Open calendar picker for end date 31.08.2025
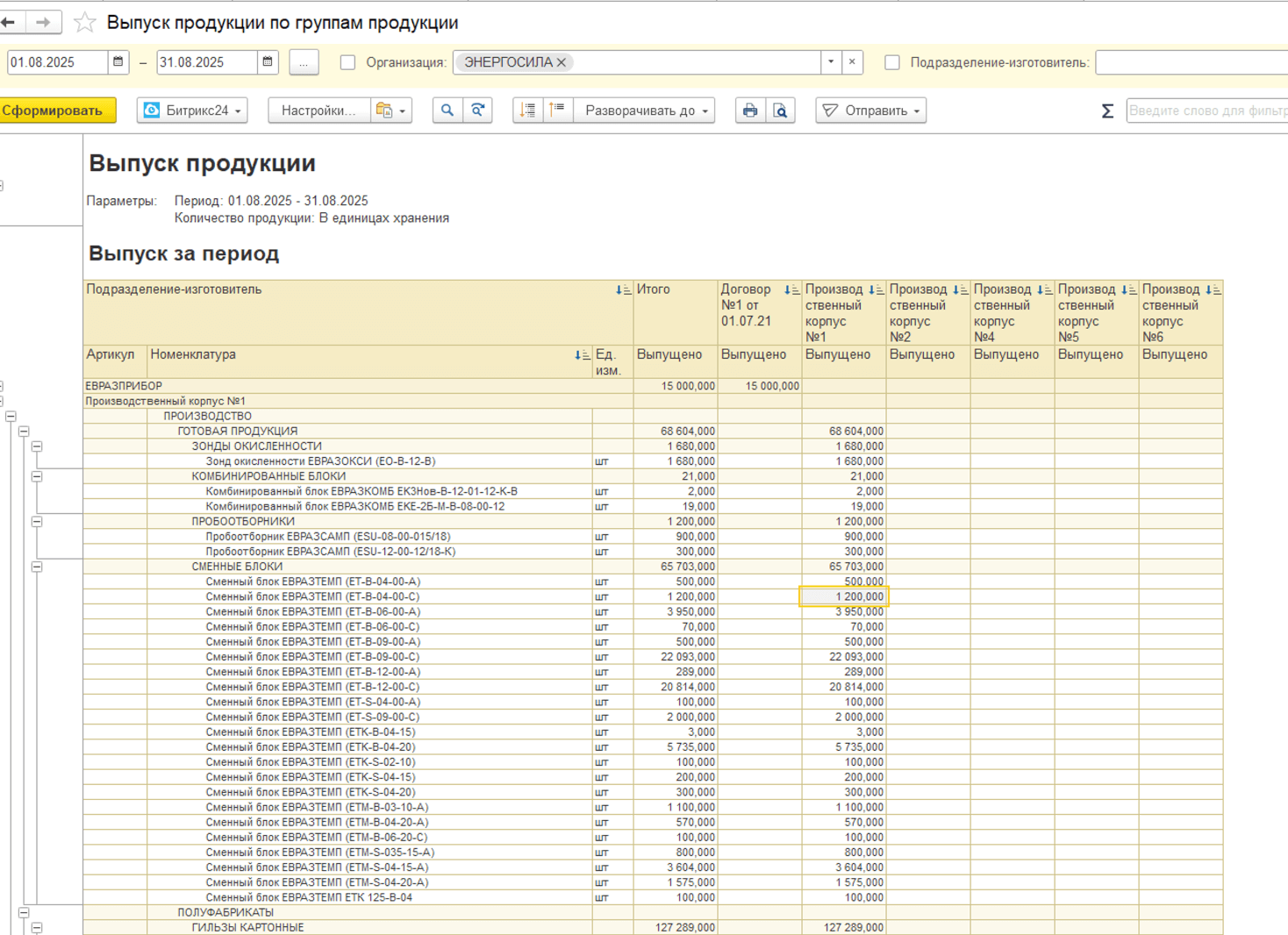The image size is (1288, 935). [x=268, y=62]
